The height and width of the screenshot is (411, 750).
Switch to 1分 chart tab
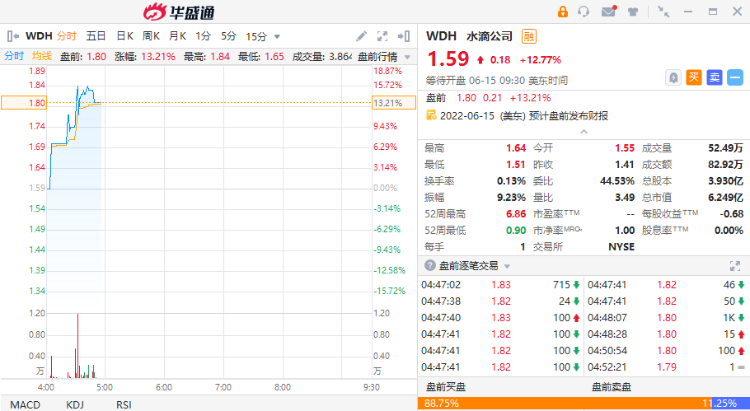click(203, 36)
